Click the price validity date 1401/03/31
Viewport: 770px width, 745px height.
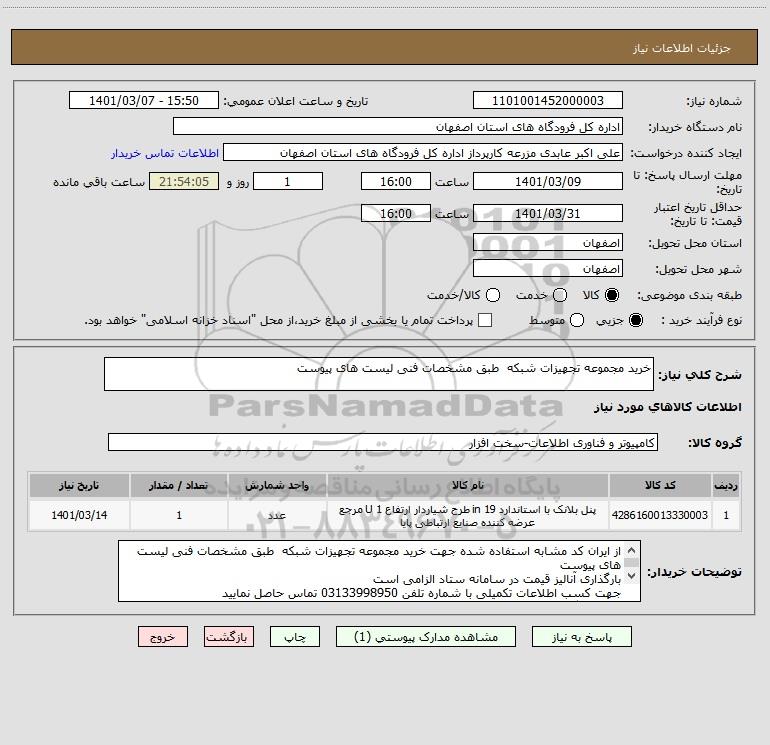click(x=548, y=213)
